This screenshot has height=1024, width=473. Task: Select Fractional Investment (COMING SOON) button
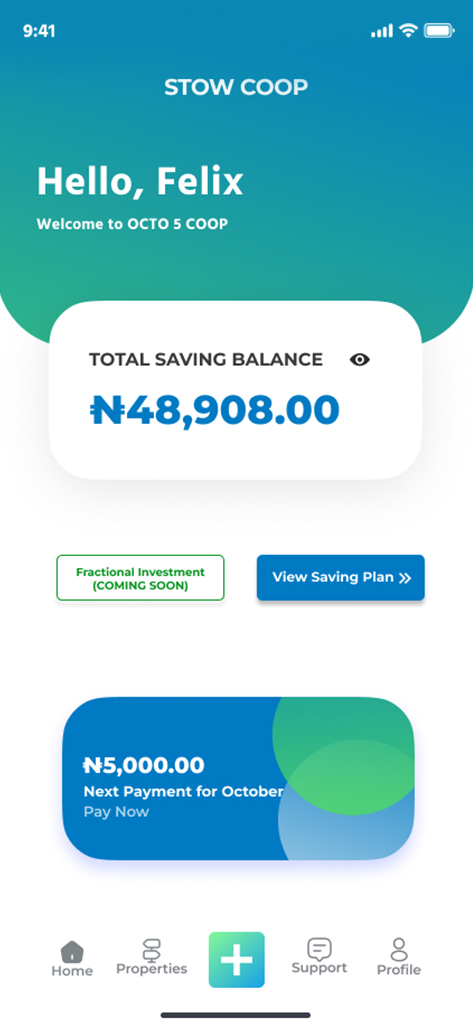coord(140,578)
